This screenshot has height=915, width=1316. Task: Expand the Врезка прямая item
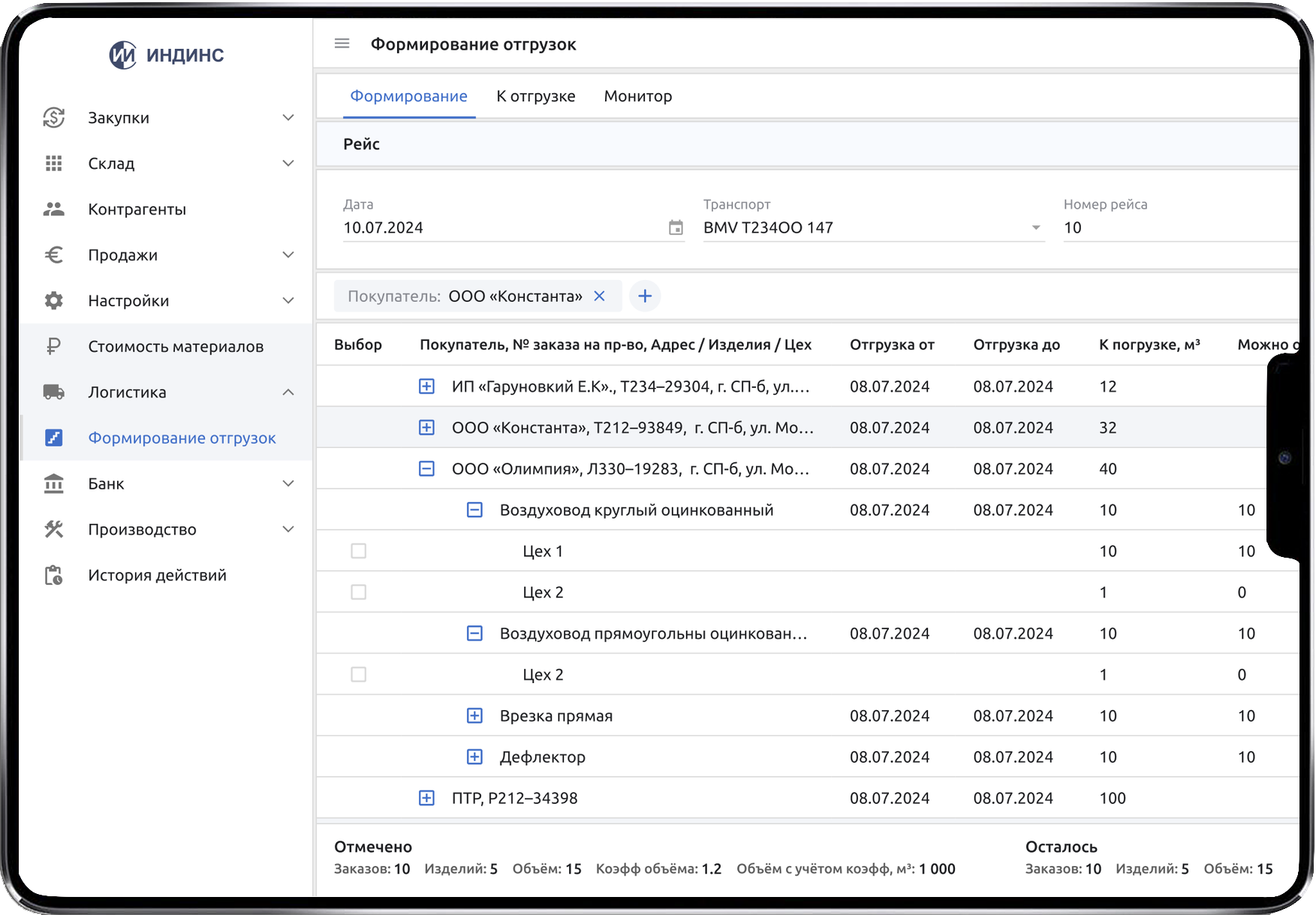[x=474, y=716]
